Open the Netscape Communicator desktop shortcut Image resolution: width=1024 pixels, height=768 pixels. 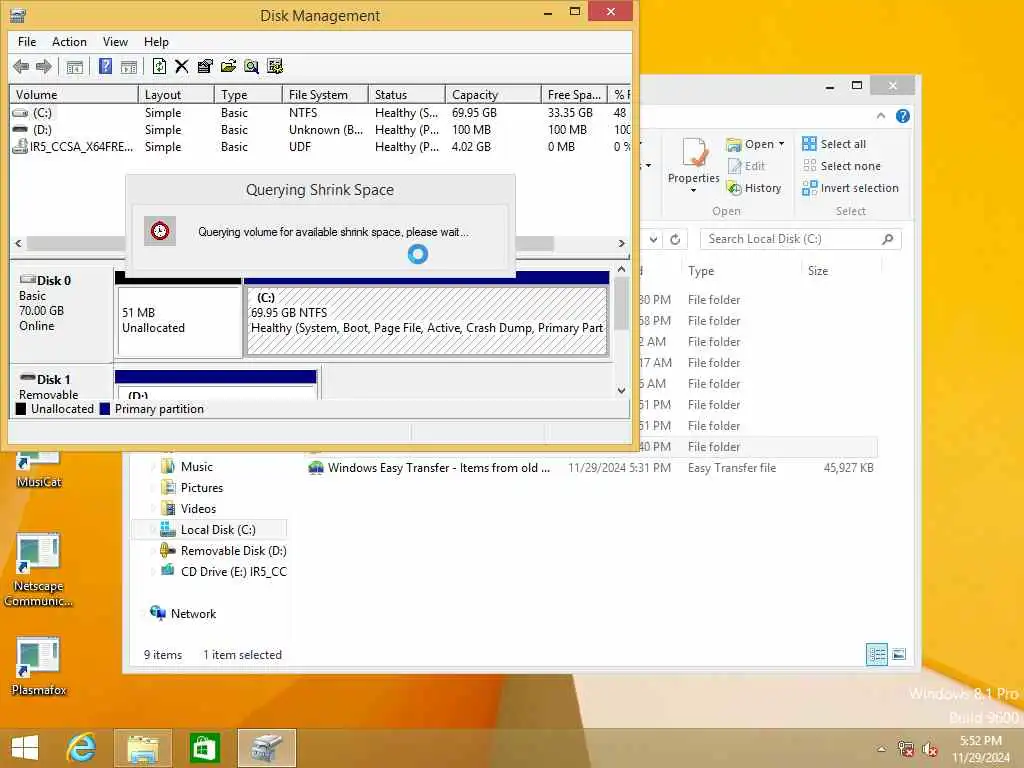tap(39, 570)
